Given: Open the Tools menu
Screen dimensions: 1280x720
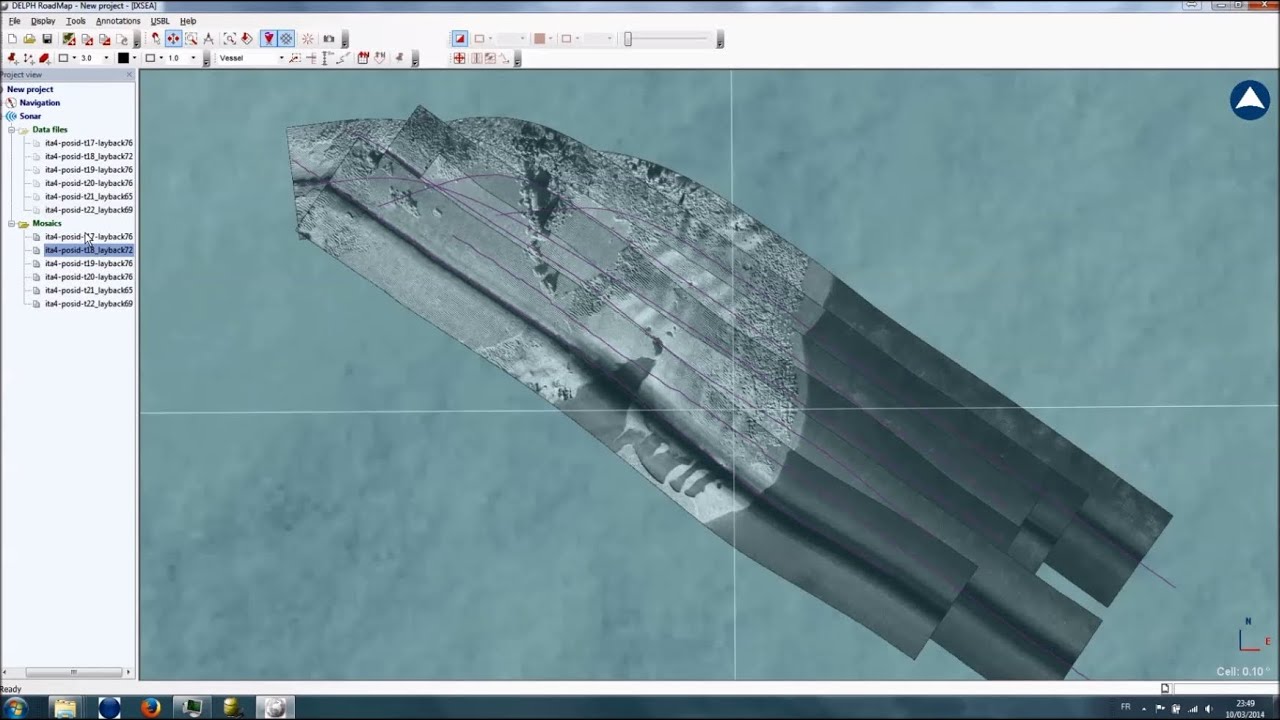Looking at the screenshot, I should click(x=76, y=21).
